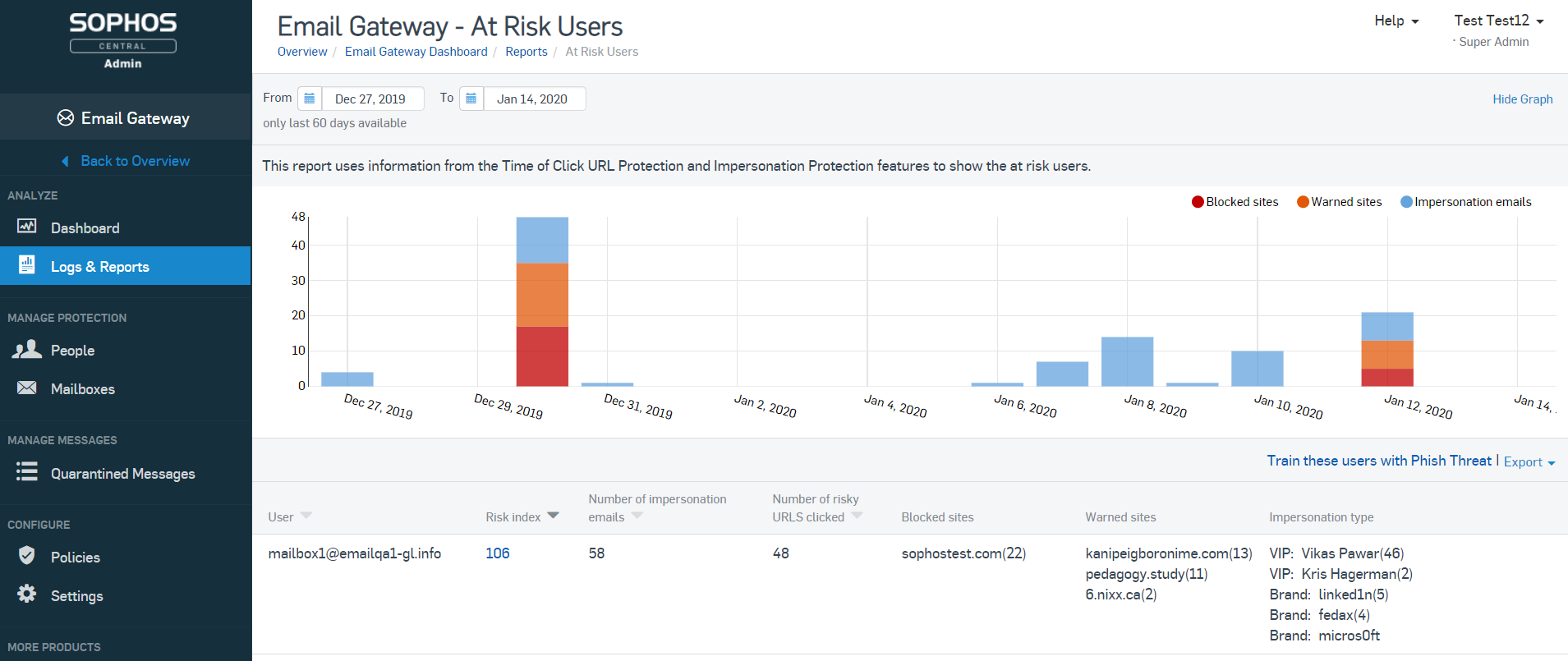Click the Quarantined Messages list icon

pyautogui.click(x=27, y=472)
